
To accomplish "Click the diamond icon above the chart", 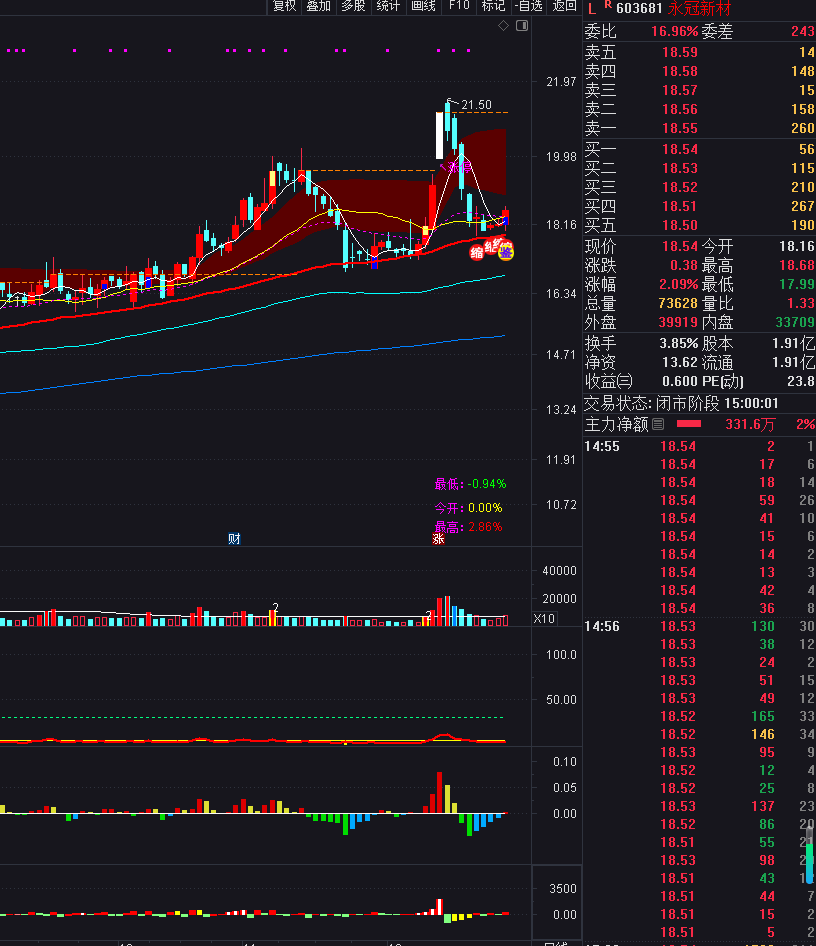I will (x=503, y=27).
